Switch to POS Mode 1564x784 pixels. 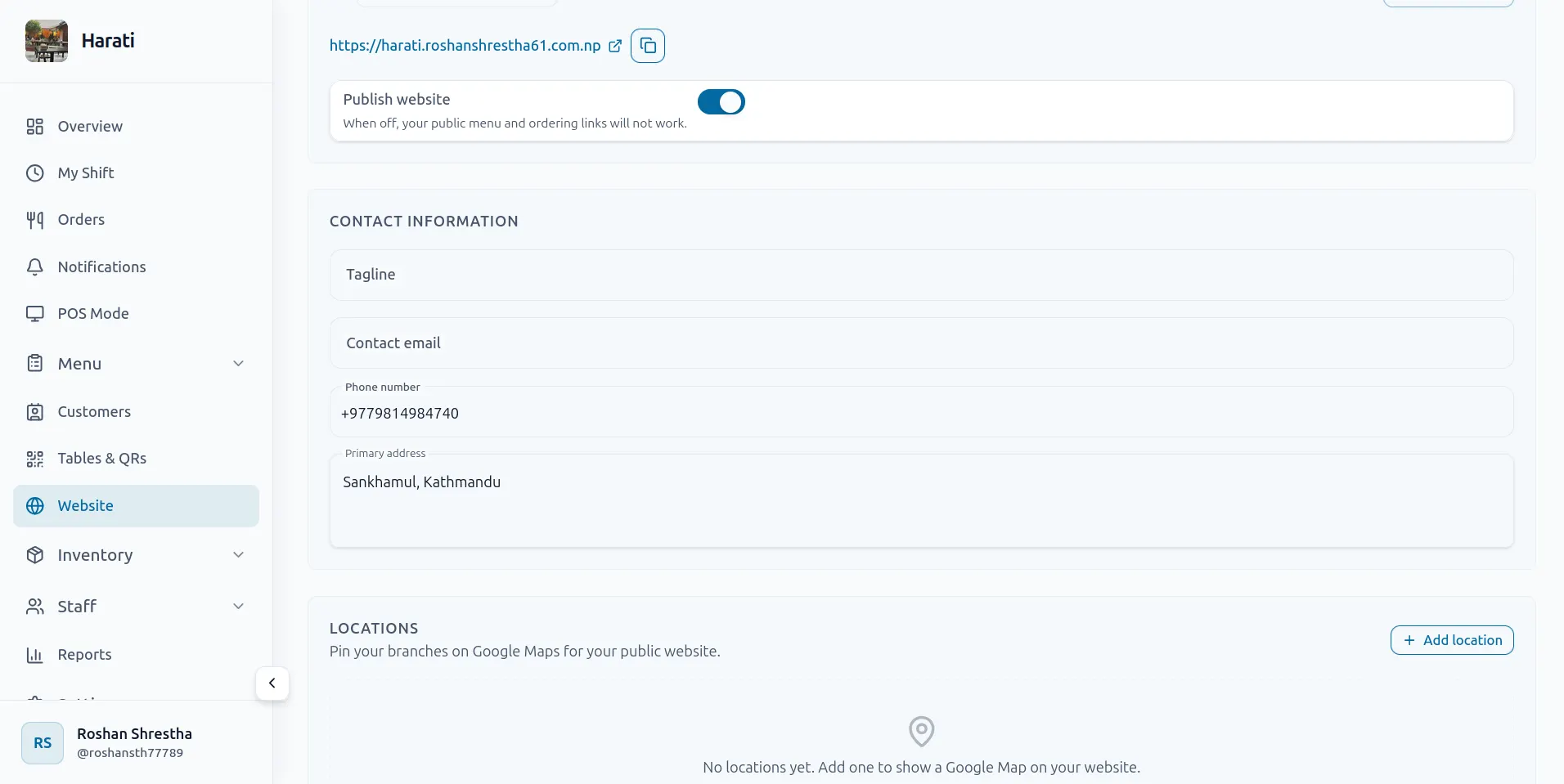[136, 314]
